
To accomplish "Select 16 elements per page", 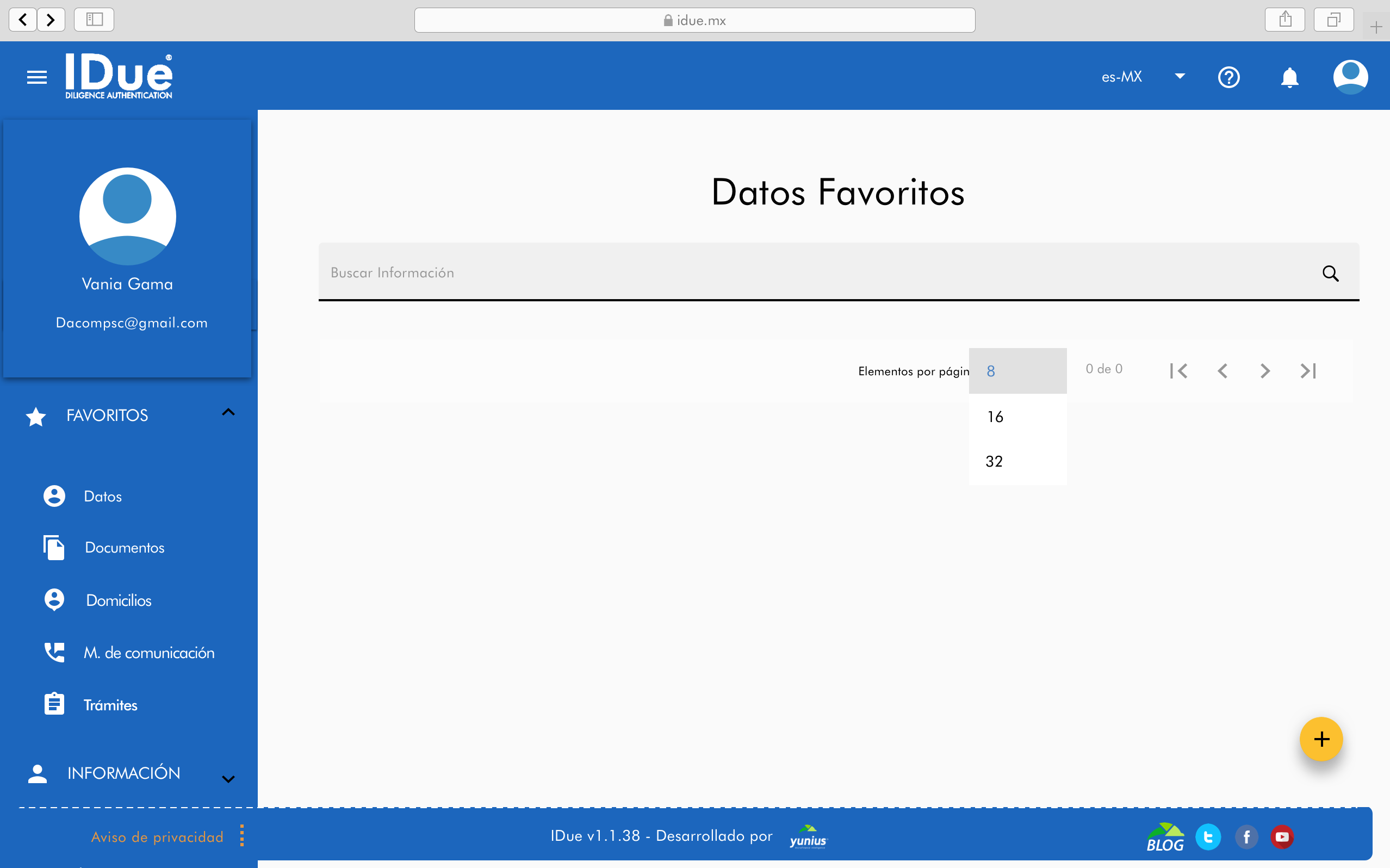I will [x=996, y=417].
